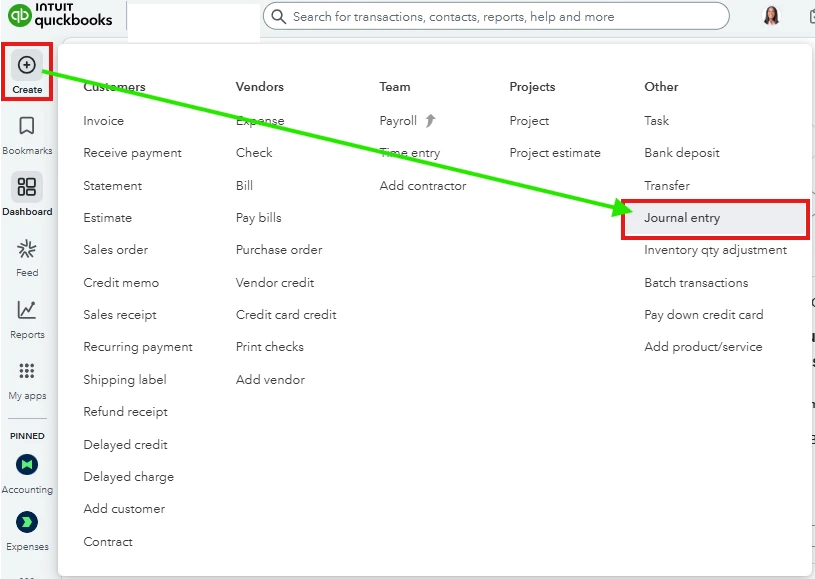815x579 pixels.
Task: Select Sales order
Action: [x=115, y=249]
